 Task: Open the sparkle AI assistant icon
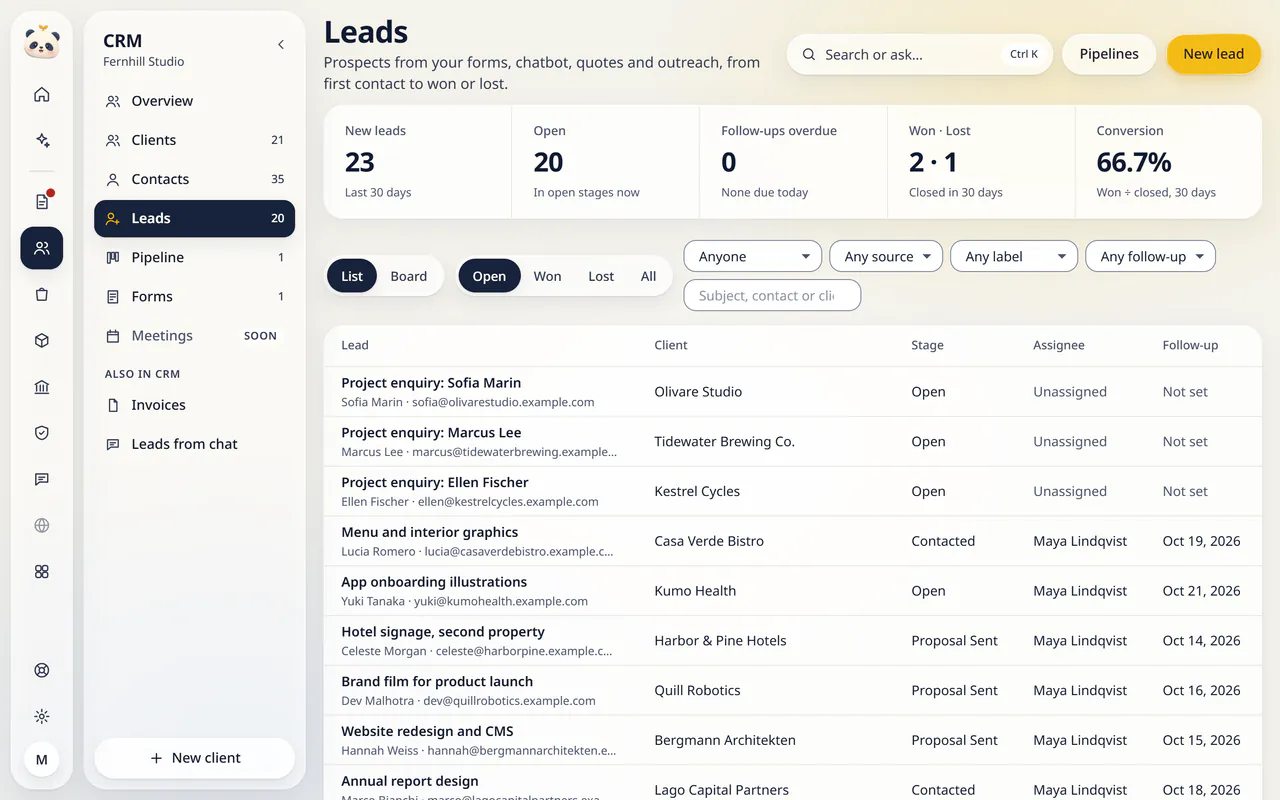[x=42, y=141]
